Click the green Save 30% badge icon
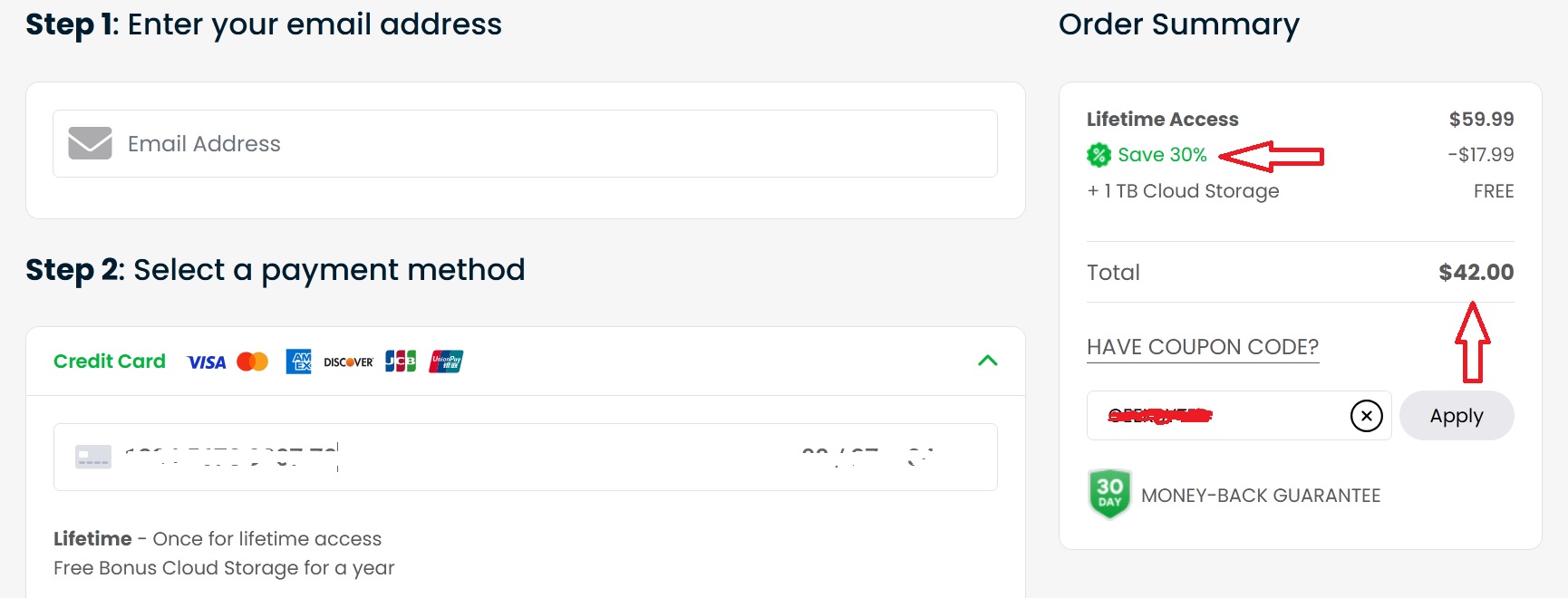This screenshot has height=598, width=1568. [1099, 155]
